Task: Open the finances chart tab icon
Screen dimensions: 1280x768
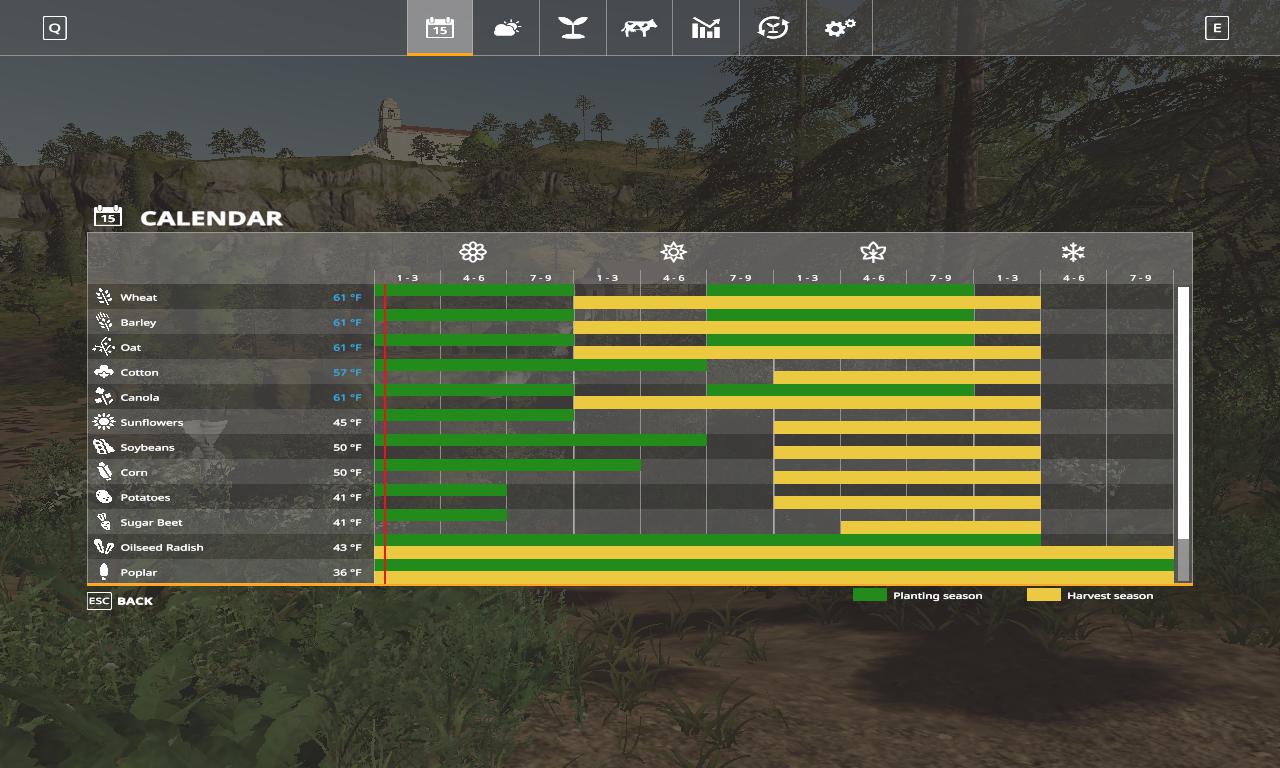Action: click(x=706, y=28)
